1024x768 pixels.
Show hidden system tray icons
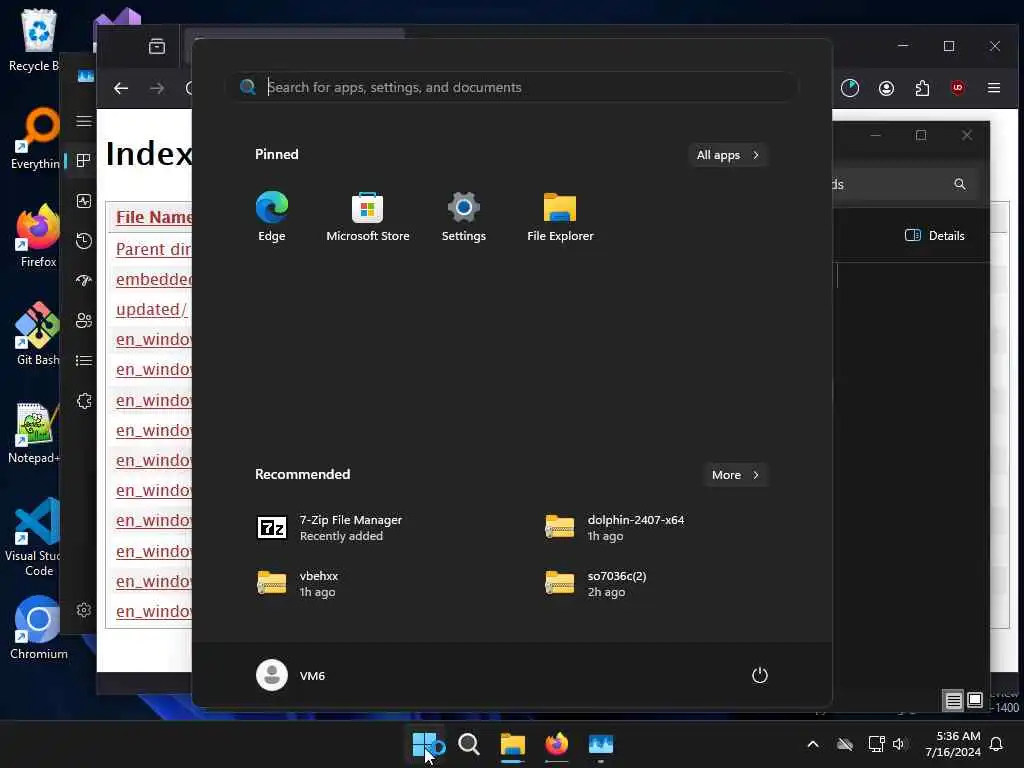[813, 744]
